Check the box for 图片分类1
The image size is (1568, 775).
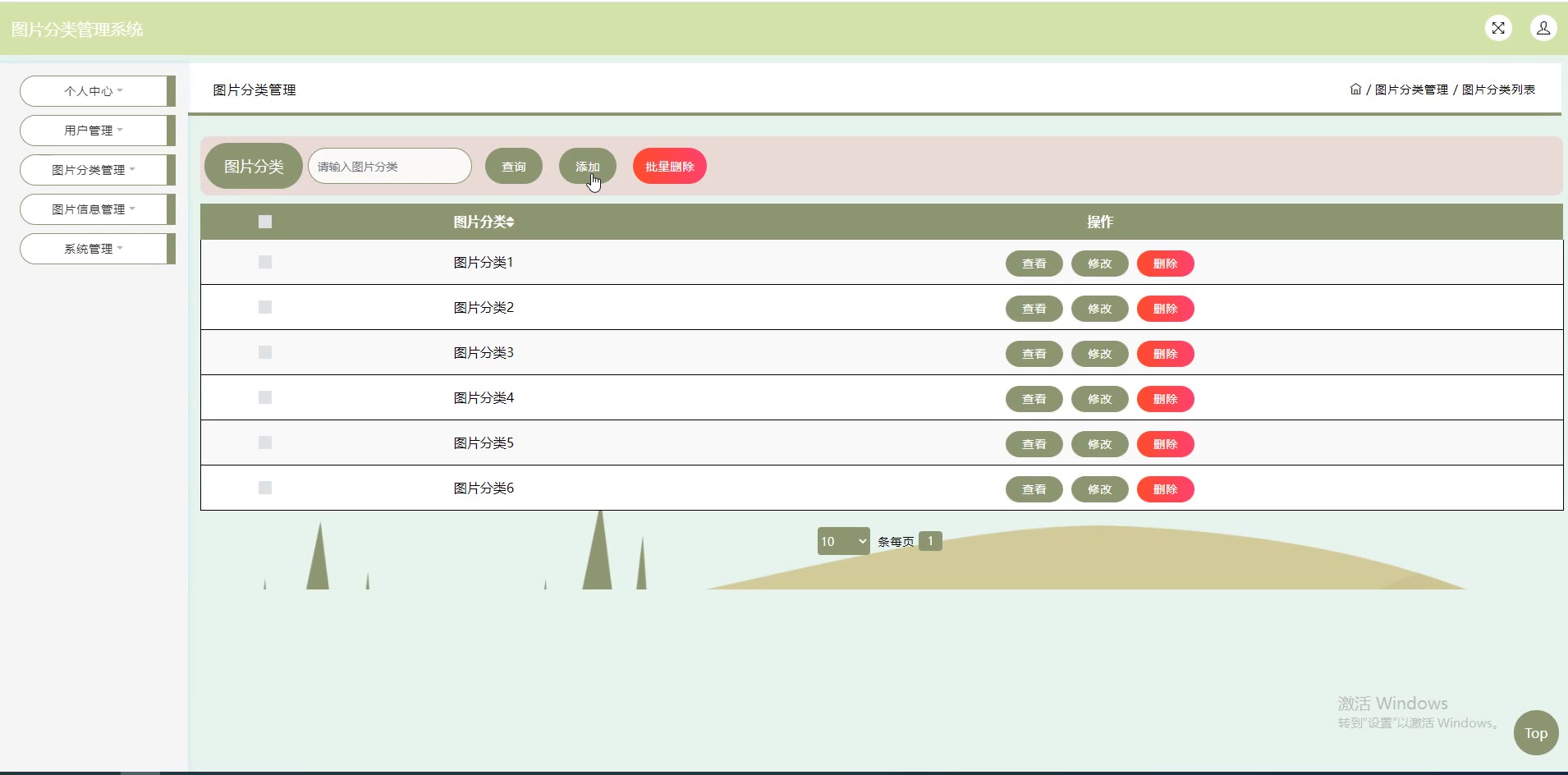point(264,262)
